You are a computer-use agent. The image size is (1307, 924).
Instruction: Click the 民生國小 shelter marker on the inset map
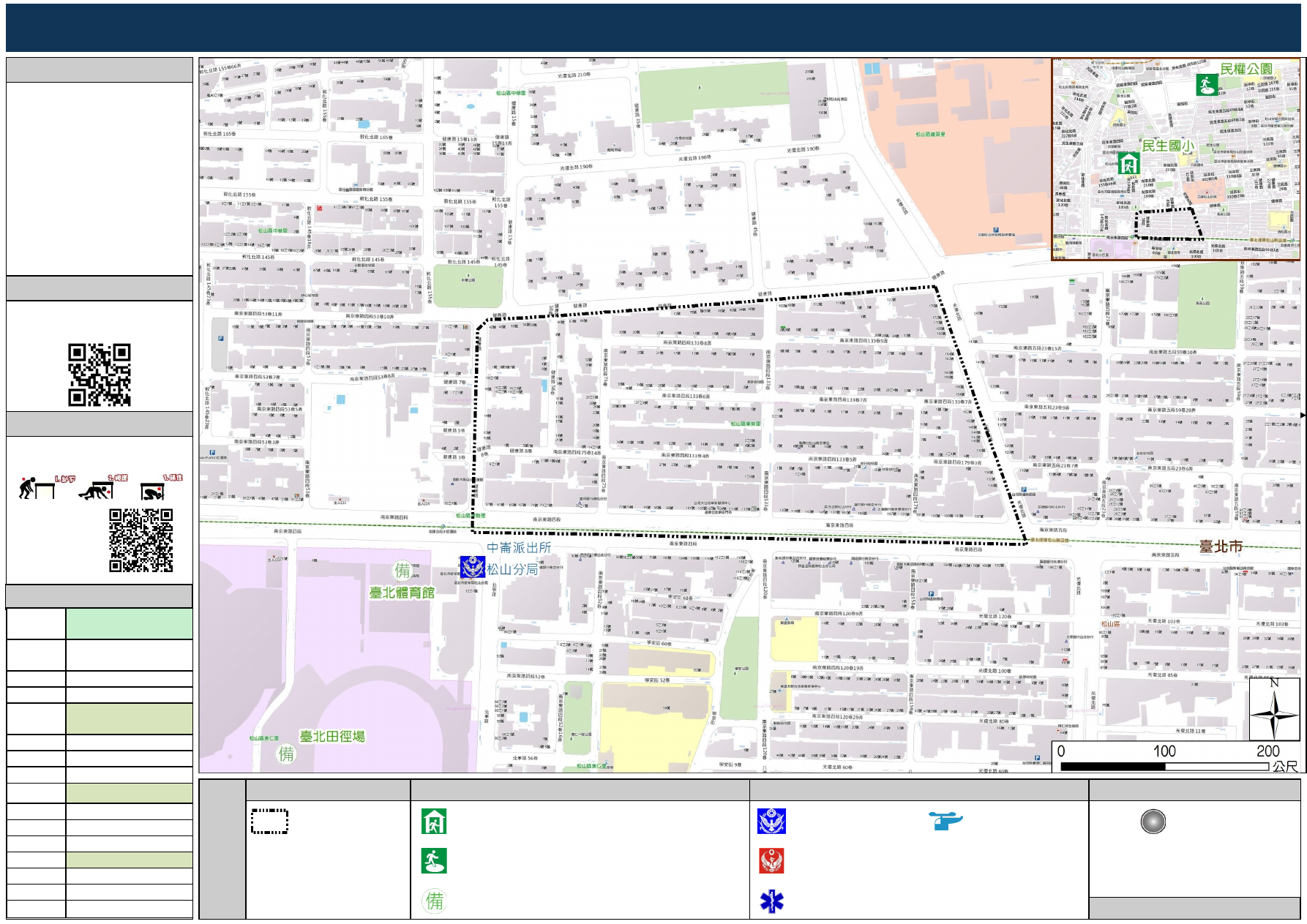[1128, 163]
